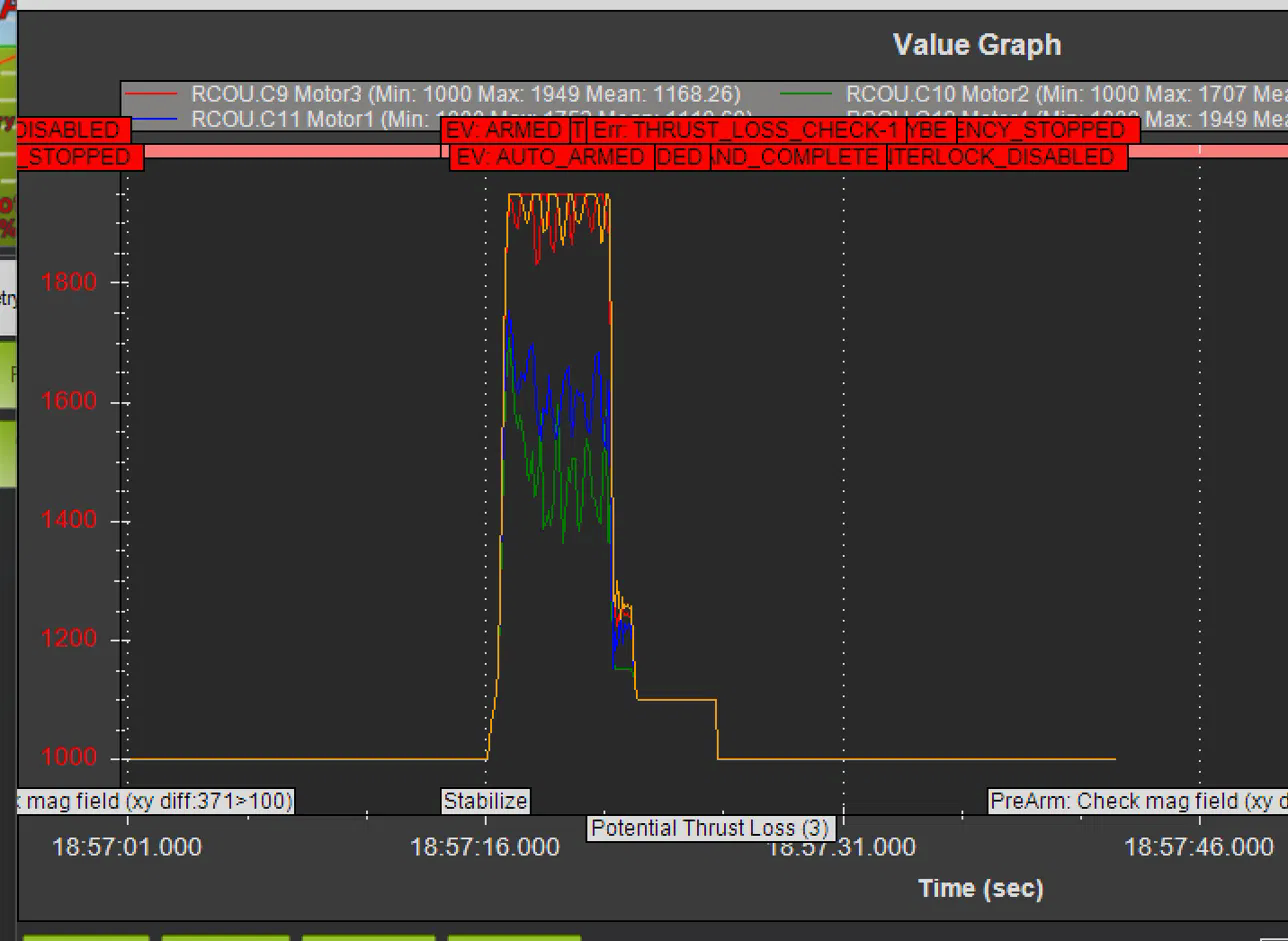The image size is (1288, 941).
Task: Click the Value Graph title
Action: pyautogui.click(x=977, y=45)
